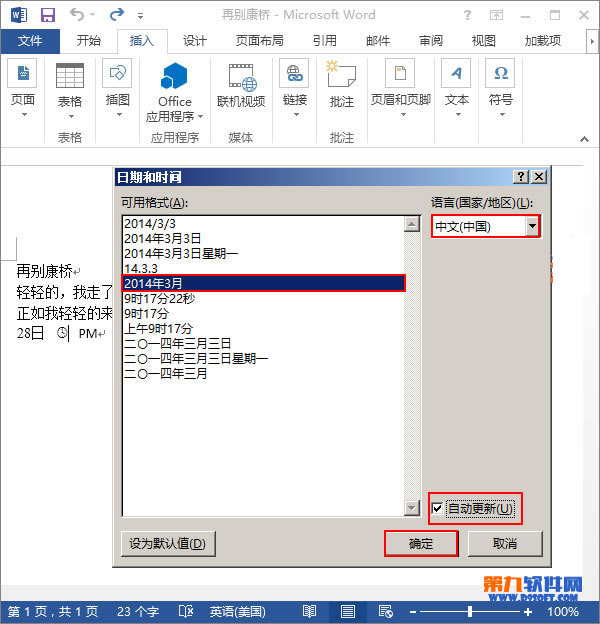Click the zoom in plus button

(x=528, y=612)
